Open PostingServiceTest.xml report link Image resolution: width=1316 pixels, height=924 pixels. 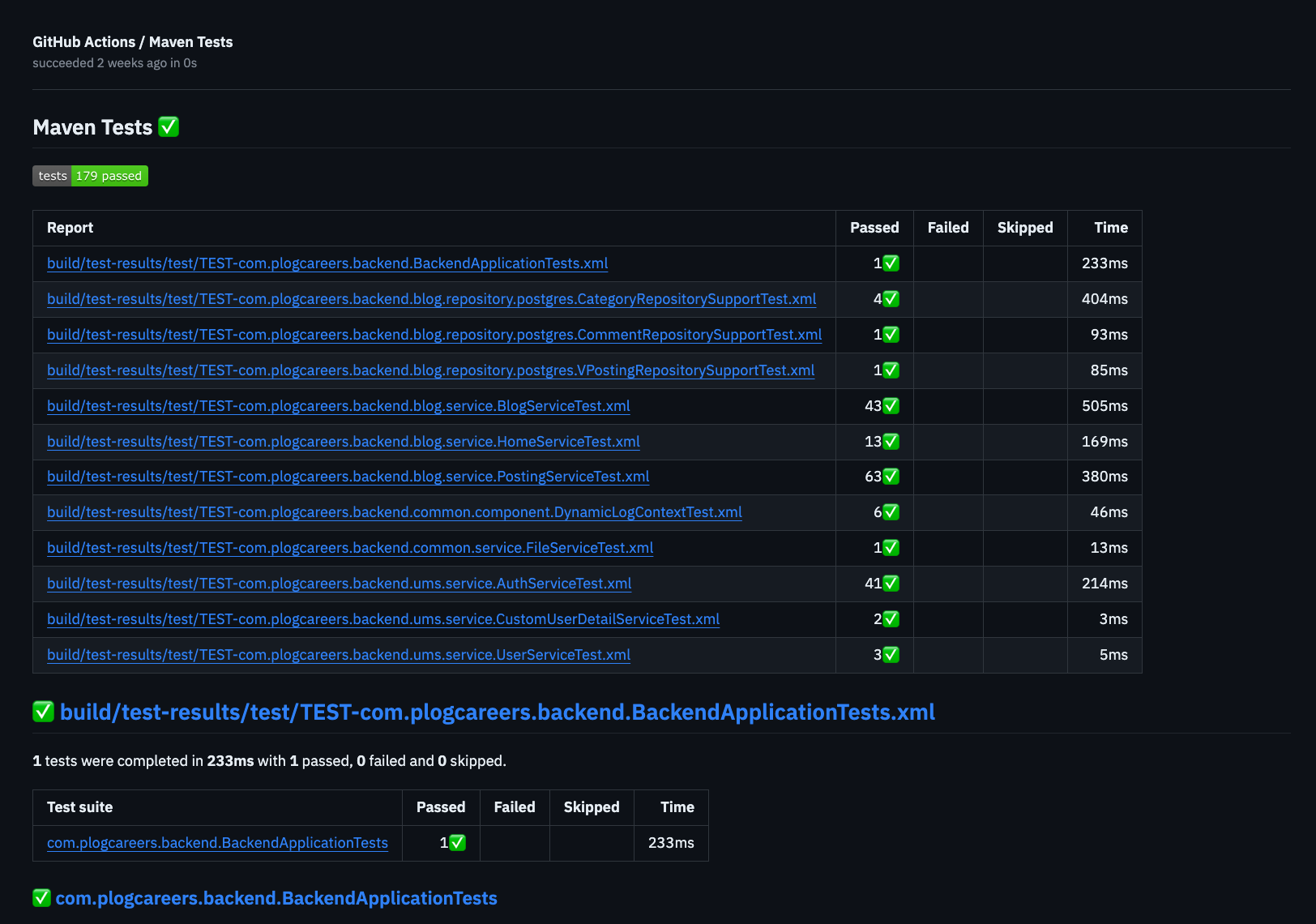[x=348, y=477]
